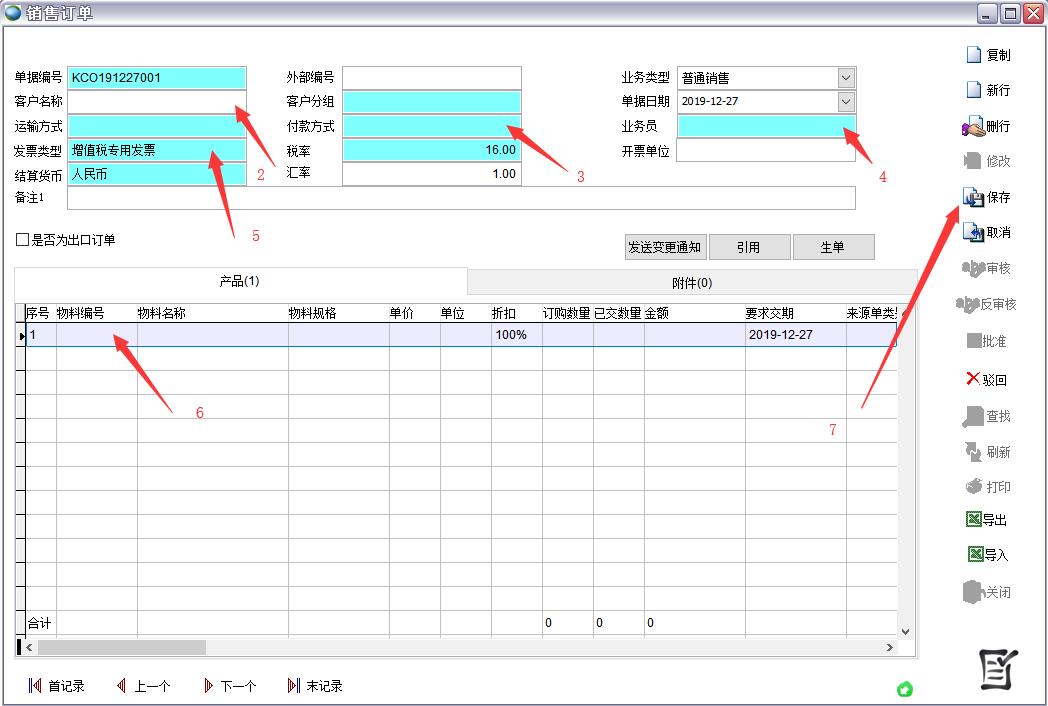This screenshot has height=706, width=1048.
Task: Click the red X 驳回 icon
Action: tap(973, 379)
